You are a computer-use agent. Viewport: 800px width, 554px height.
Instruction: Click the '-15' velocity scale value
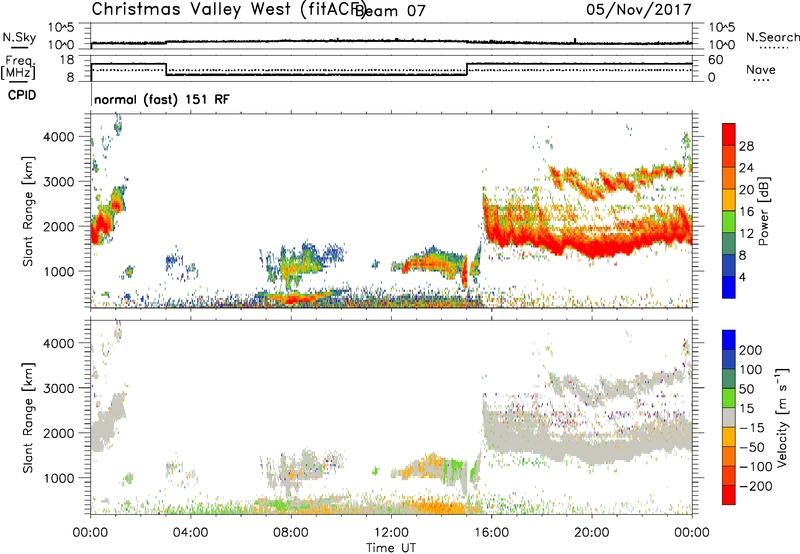(x=752, y=427)
